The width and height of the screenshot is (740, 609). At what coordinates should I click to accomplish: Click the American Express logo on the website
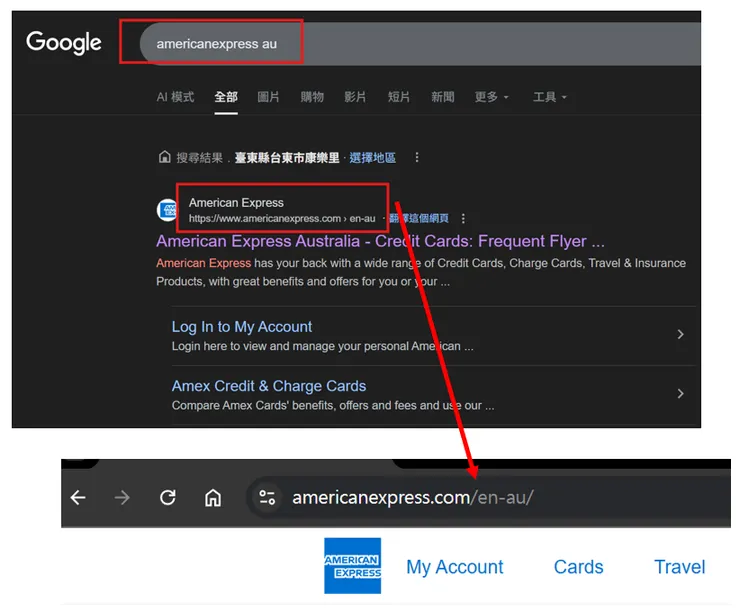[353, 566]
